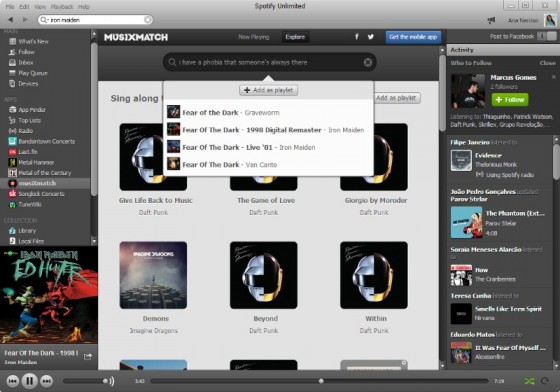Click the sidebar scroll down arrow
Screen dimensions: 560x392
pos(94,241)
